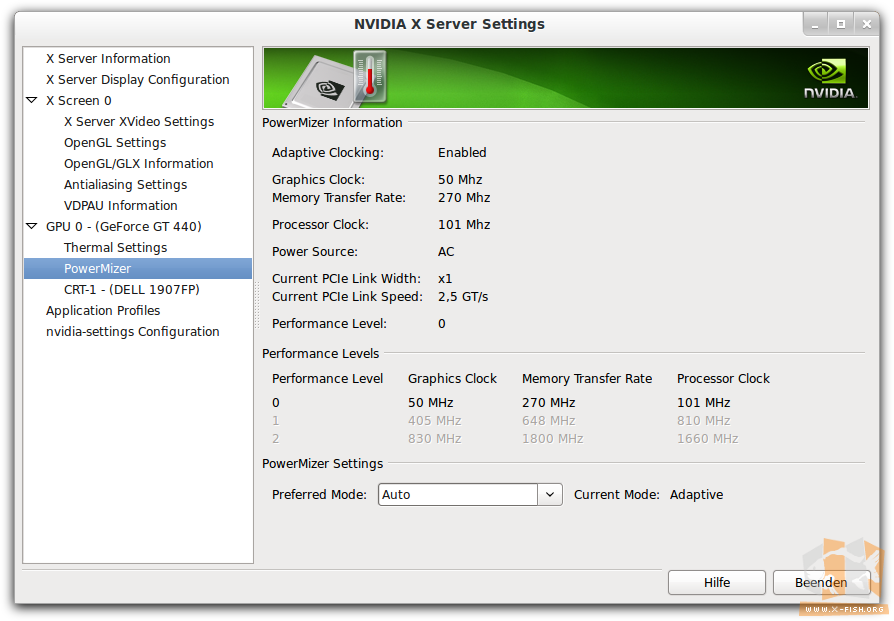Open Thermal Settings for the GPU

click(x=116, y=248)
